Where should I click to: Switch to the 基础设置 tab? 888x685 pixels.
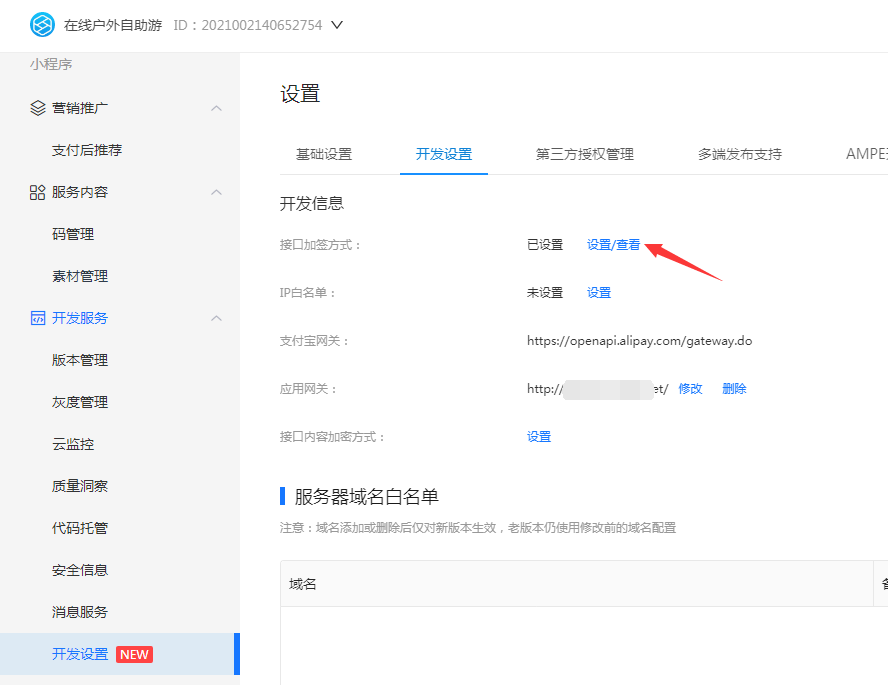(324, 154)
